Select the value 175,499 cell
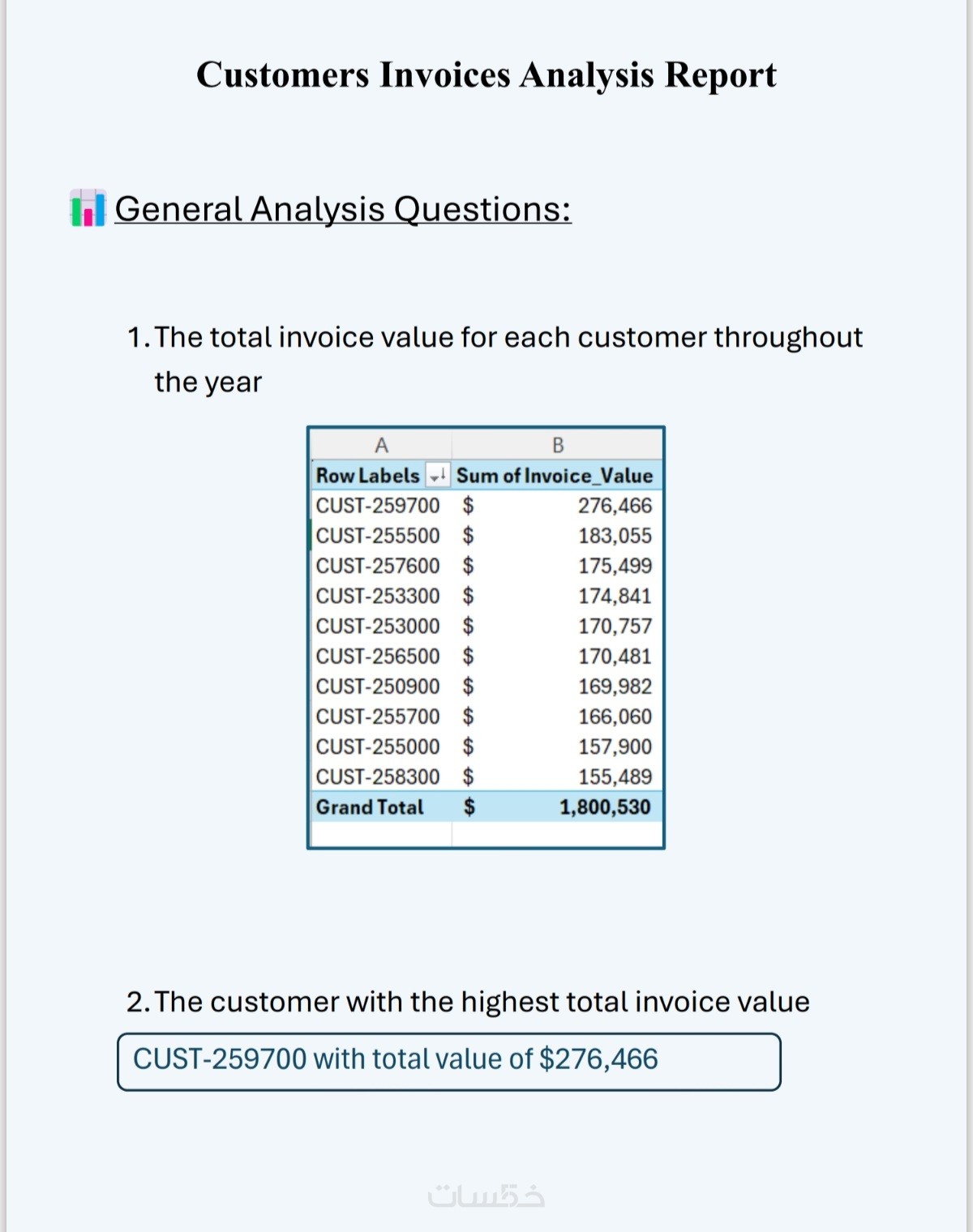Viewport: 973px width, 1232px height. pos(615,566)
